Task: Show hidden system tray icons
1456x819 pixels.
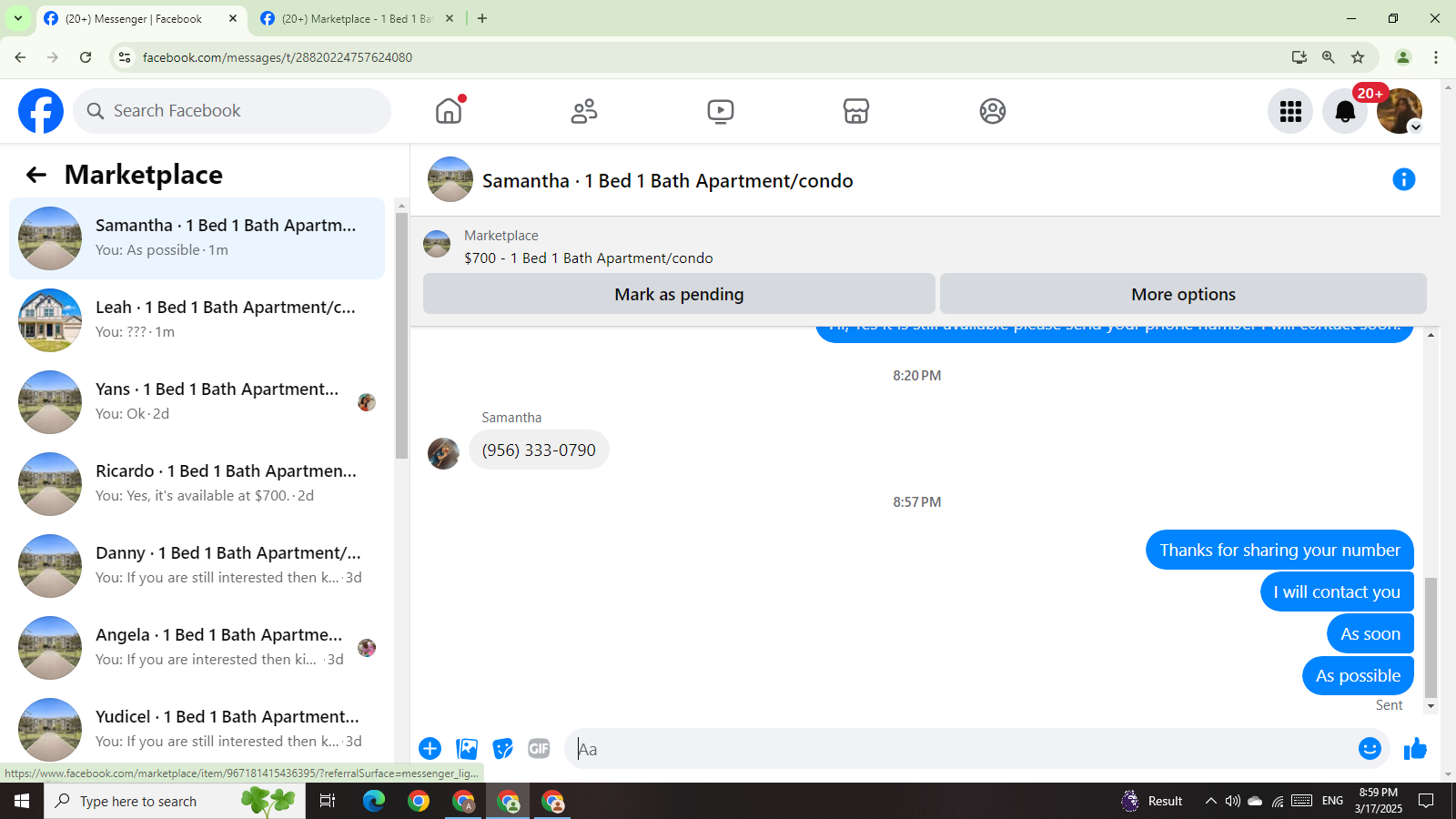Action: pos(1210,801)
